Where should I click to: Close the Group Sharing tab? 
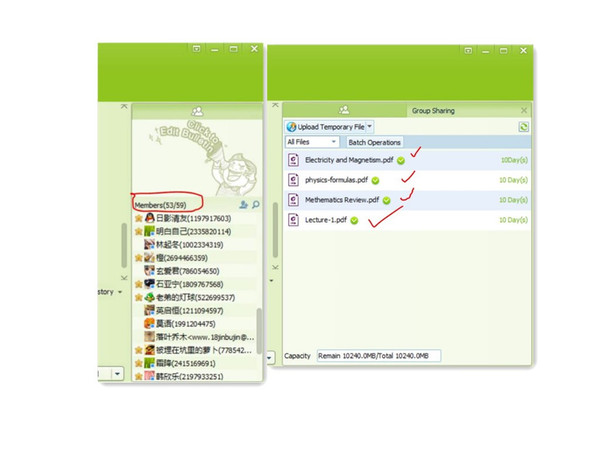click(x=524, y=111)
